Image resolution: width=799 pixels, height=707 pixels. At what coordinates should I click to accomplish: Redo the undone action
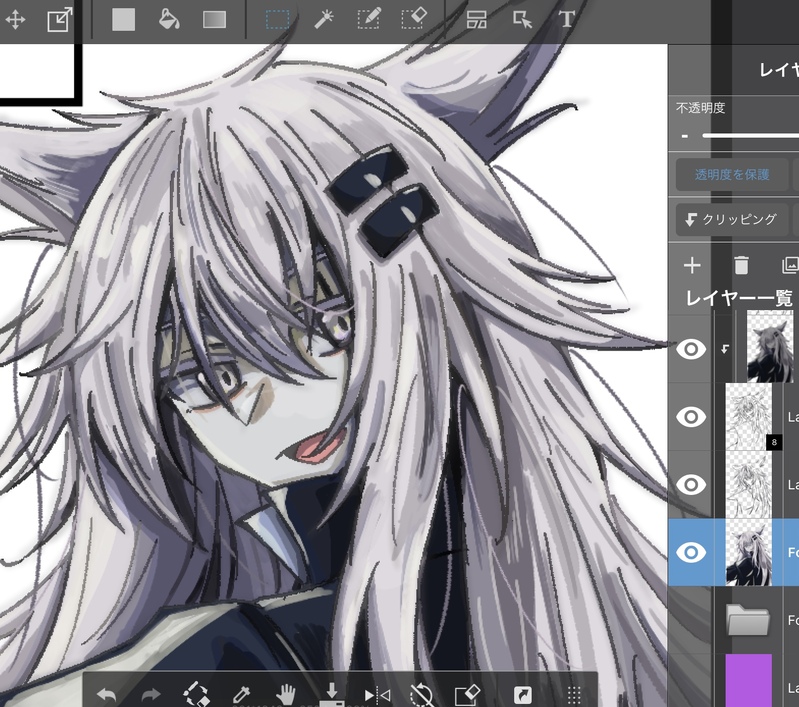click(x=151, y=694)
